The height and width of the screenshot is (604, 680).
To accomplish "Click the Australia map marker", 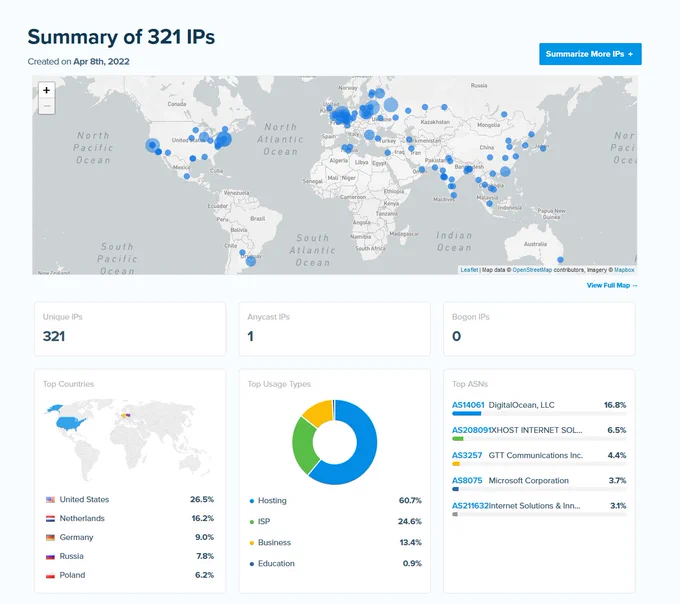I will click(560, 260).
